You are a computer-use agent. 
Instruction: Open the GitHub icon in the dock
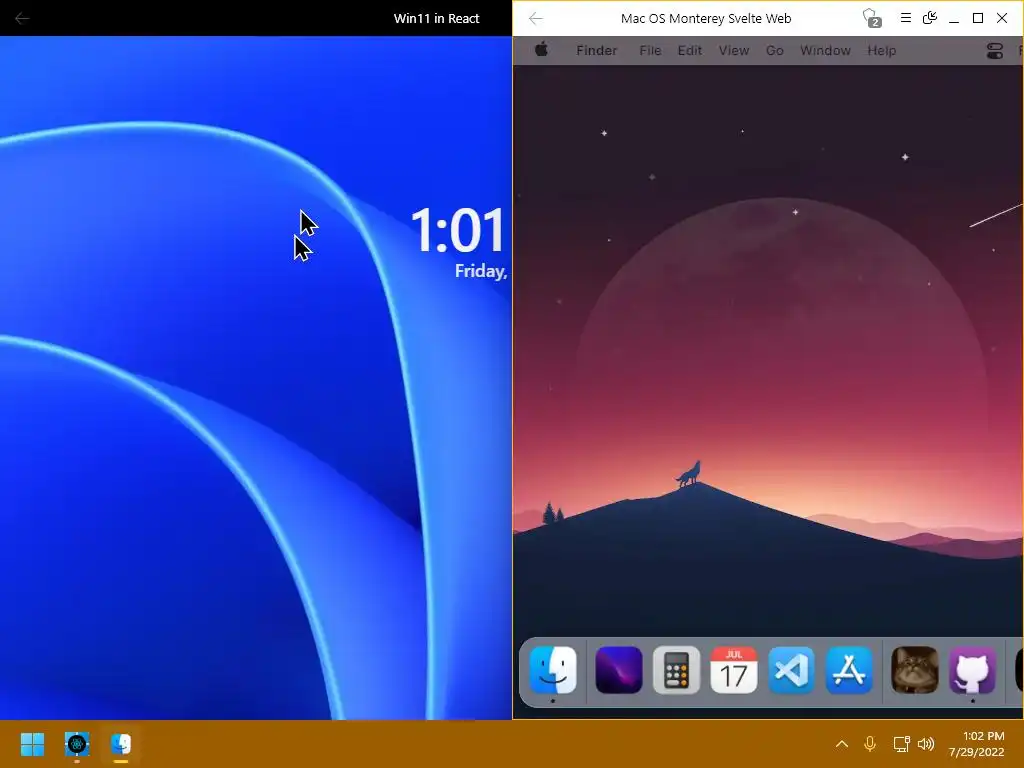tap(972, 670)
